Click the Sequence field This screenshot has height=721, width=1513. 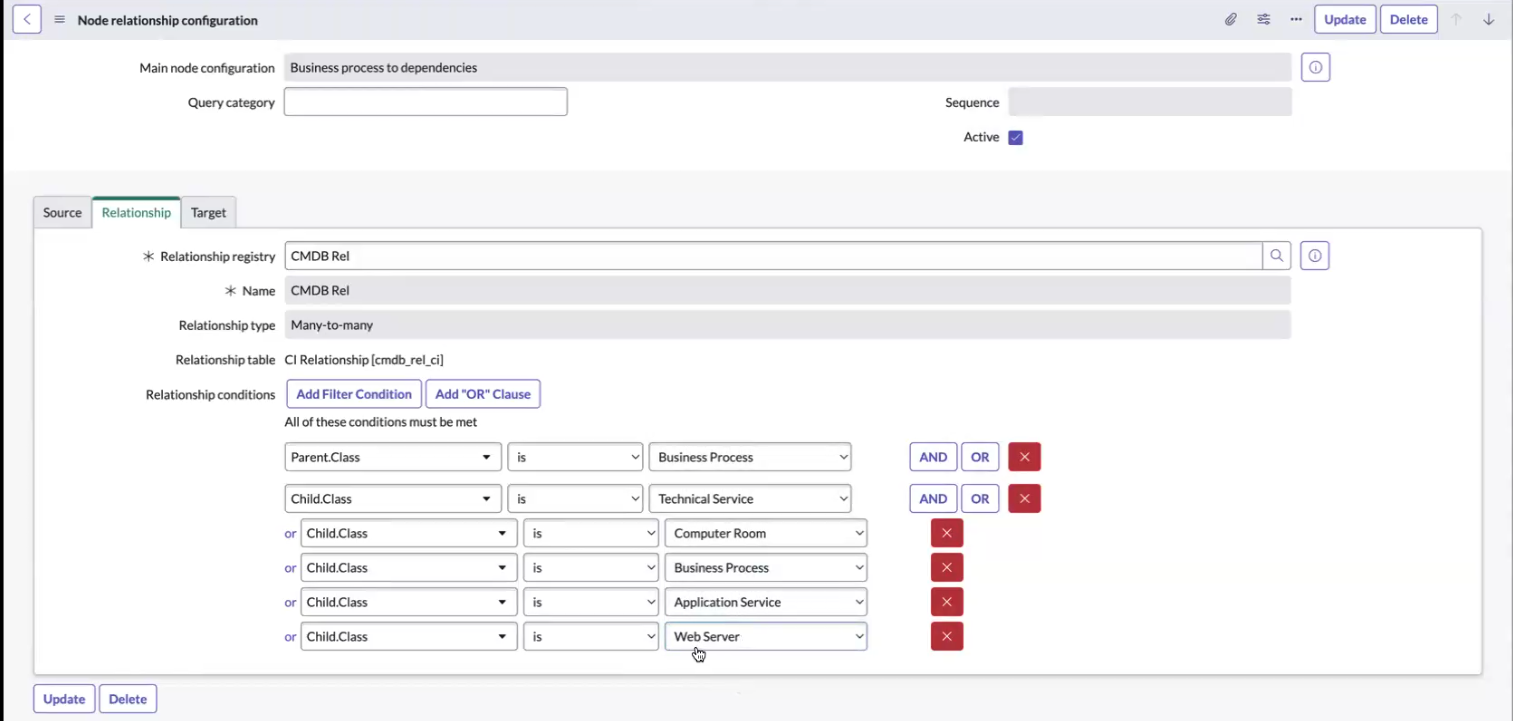coord(1150,102)
